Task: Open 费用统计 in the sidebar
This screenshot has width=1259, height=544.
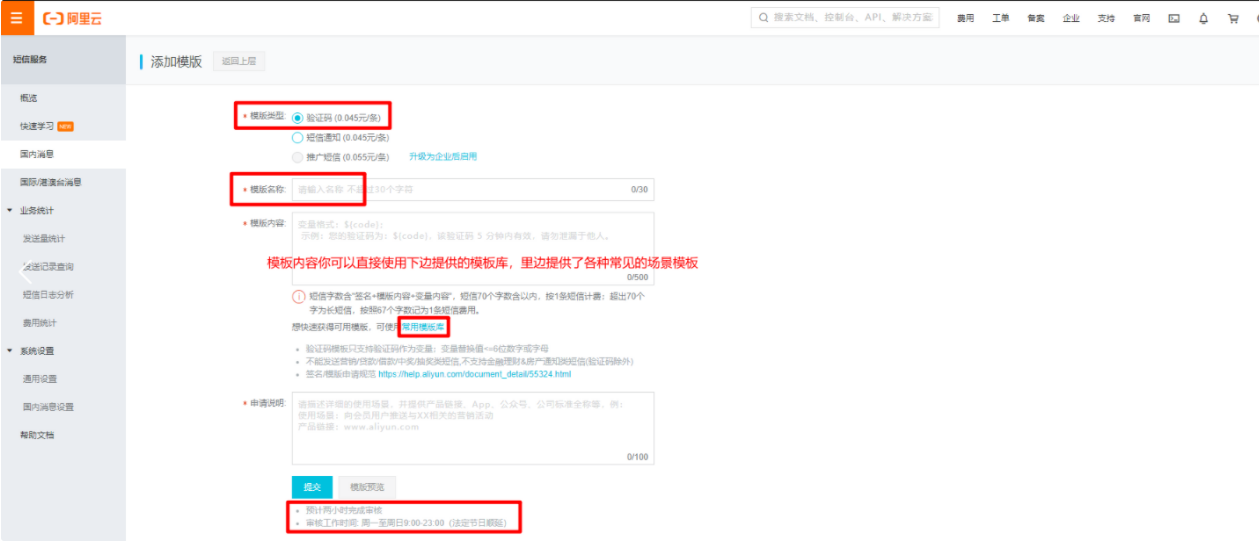Action: 40,323
